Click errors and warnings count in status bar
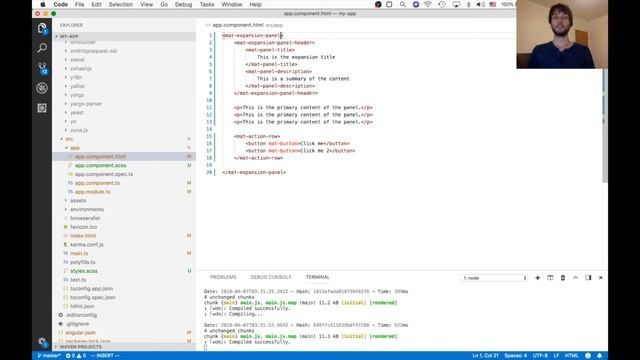Viewport: 640px width, 360px height. pyautogui.click(x=76, y=356)
